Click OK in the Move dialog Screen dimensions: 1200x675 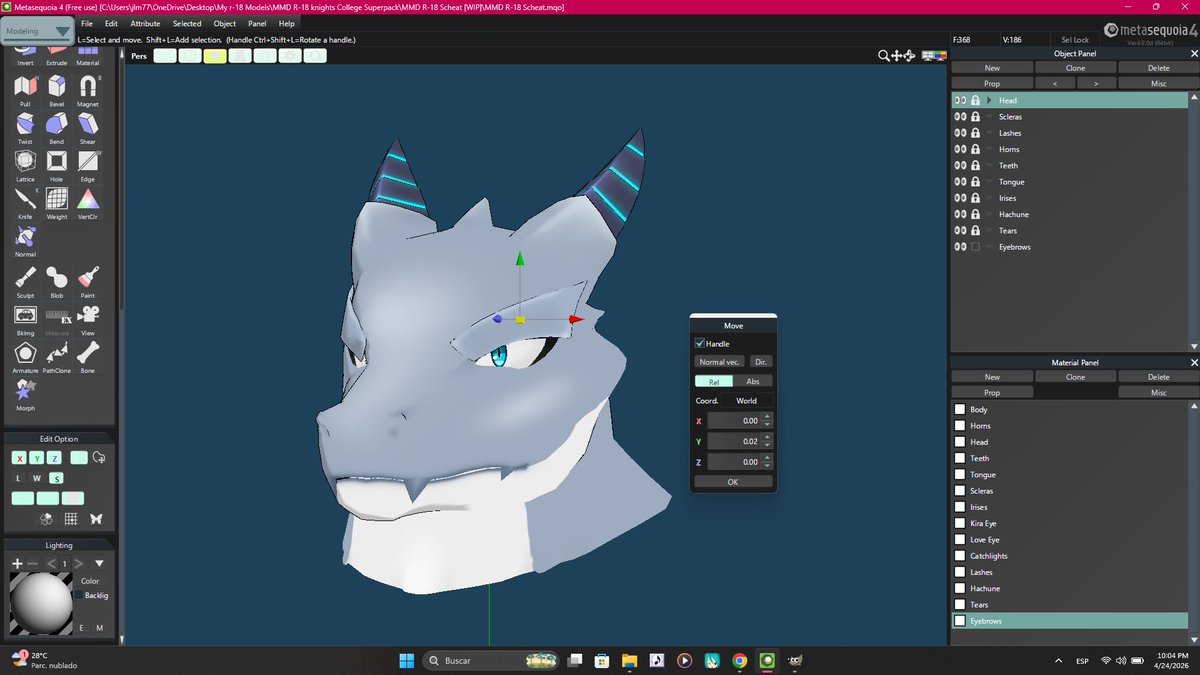pyautogui.click(x=733, y=482)
